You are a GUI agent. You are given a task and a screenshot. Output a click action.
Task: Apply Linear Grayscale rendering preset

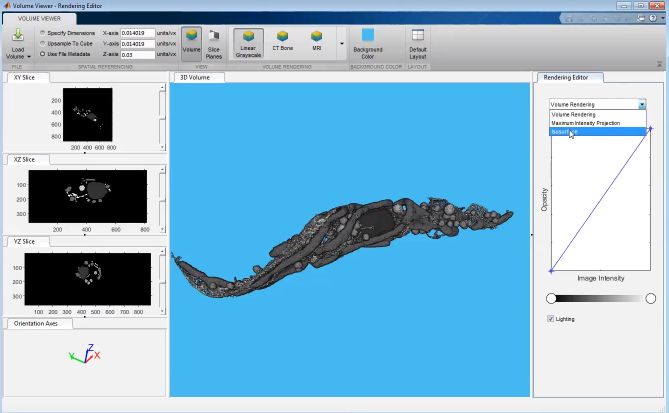tap(248, 43)
